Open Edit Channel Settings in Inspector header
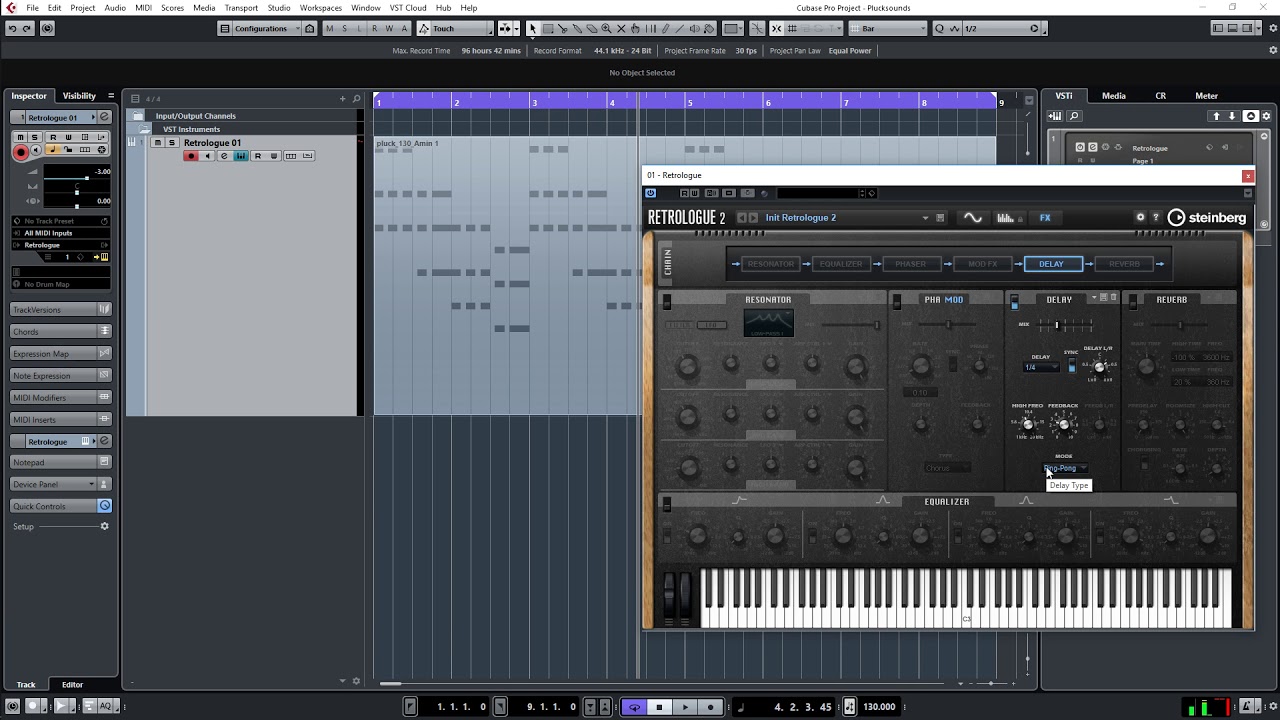The image size is (1280, 720). [104, 117]
